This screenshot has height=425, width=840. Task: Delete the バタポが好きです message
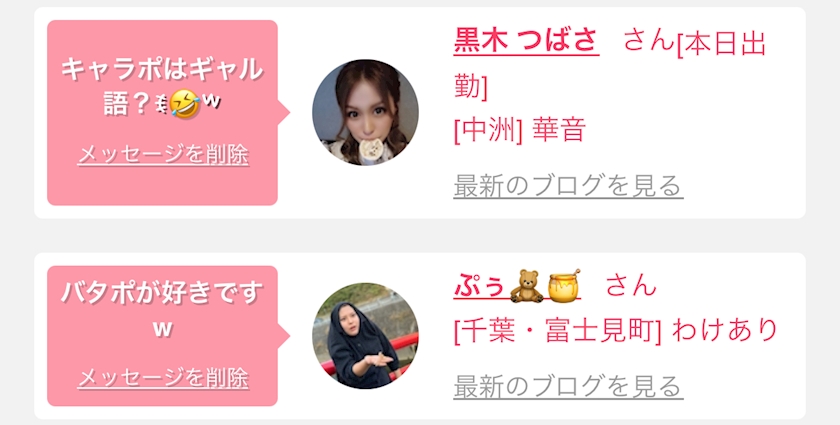tap(163, 378)
